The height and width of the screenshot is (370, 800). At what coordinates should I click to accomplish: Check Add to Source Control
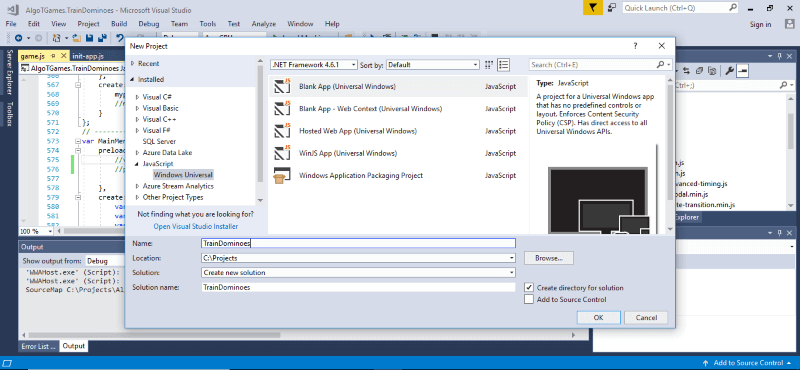pos(529,300)
